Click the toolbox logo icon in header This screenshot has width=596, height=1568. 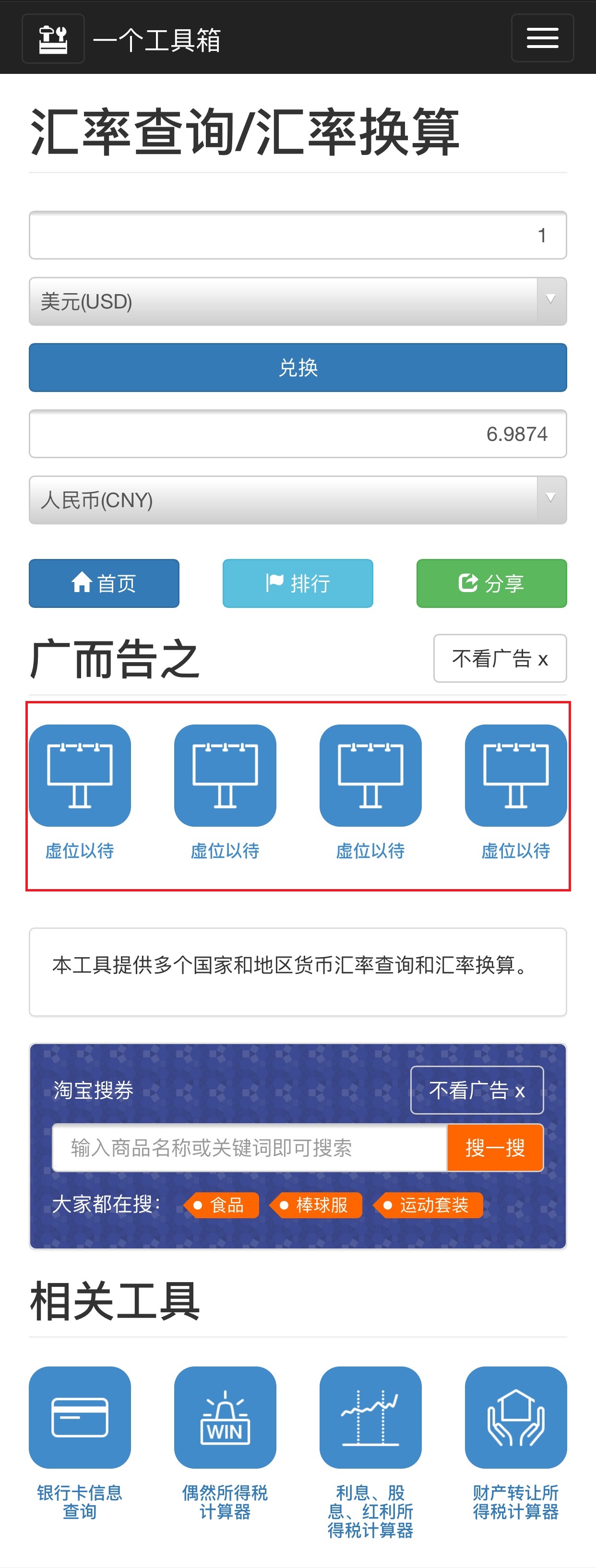(x=53, y=39)
